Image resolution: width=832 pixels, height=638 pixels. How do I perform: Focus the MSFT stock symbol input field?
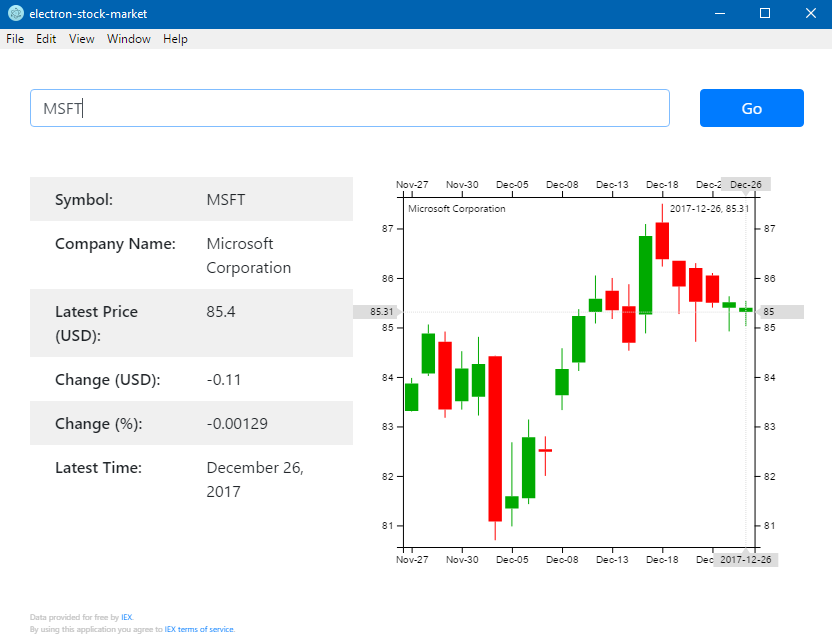click(x=349, y=108)
